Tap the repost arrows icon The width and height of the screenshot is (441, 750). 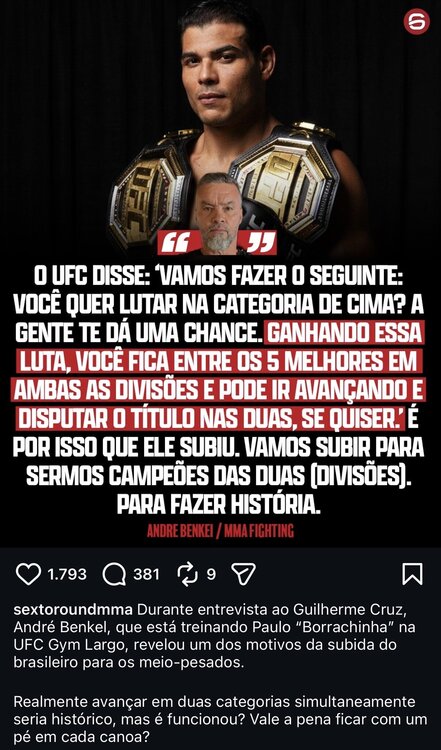[187, 574]
